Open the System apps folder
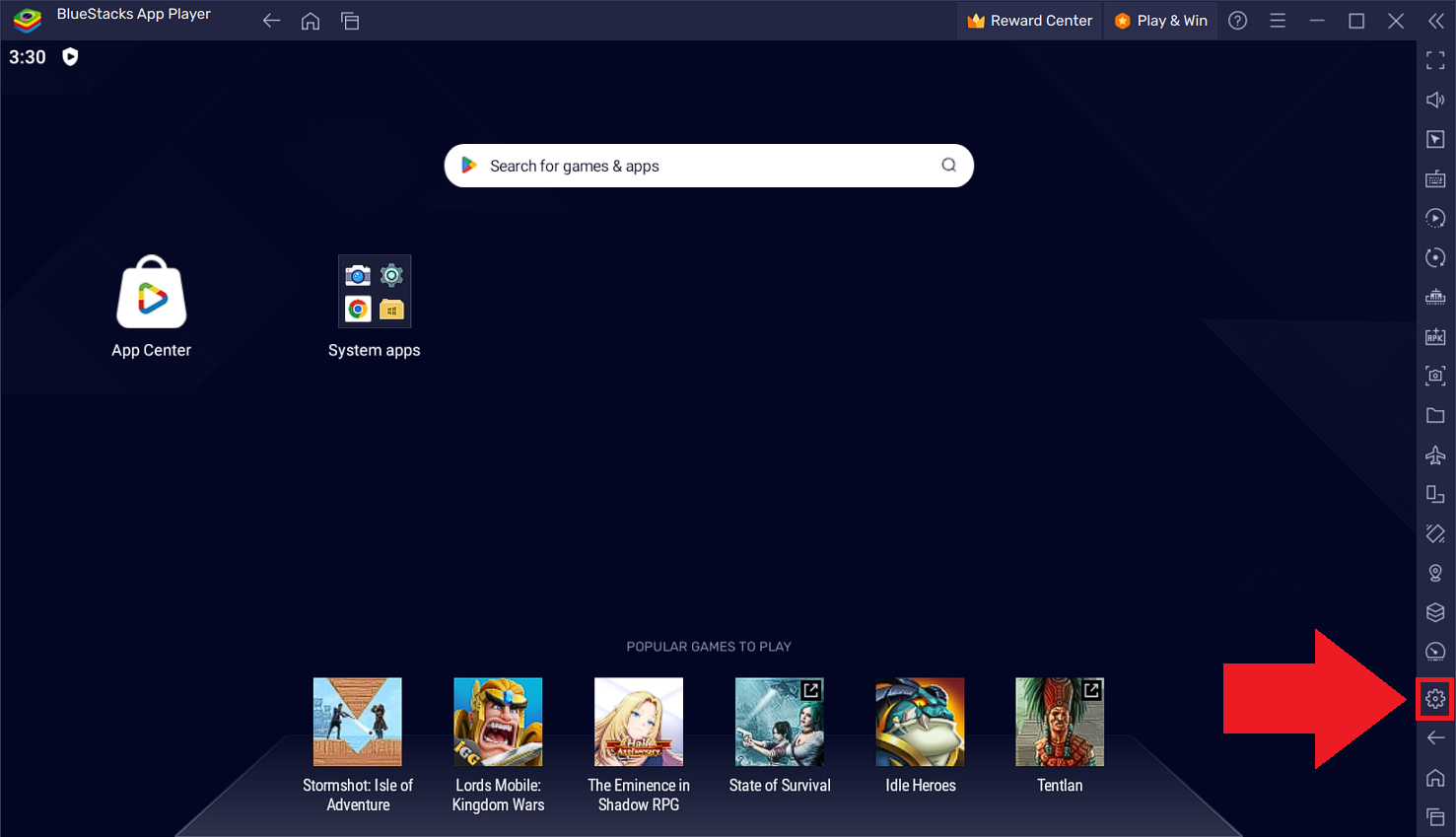Viewport: 1456px width, 837px height. point(375,308)
